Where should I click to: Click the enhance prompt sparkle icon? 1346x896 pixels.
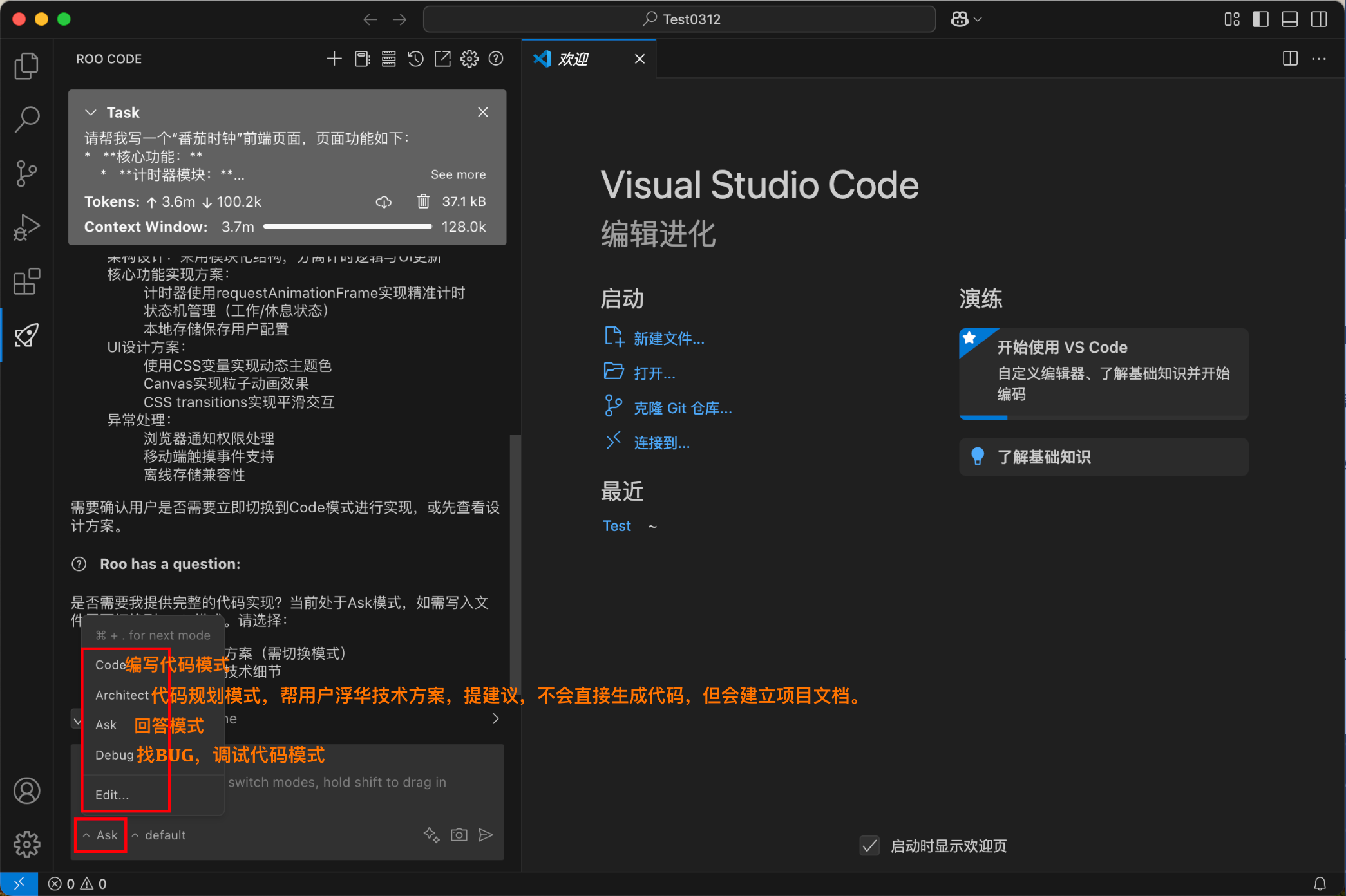coord(431,835)
